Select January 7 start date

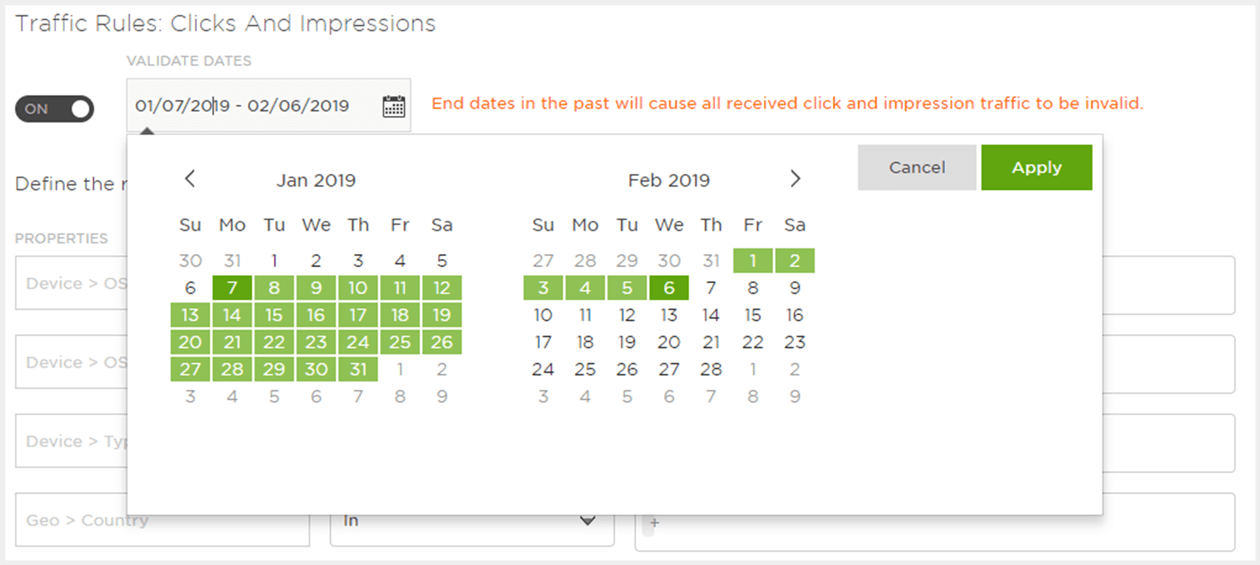[x=232, y=288]
